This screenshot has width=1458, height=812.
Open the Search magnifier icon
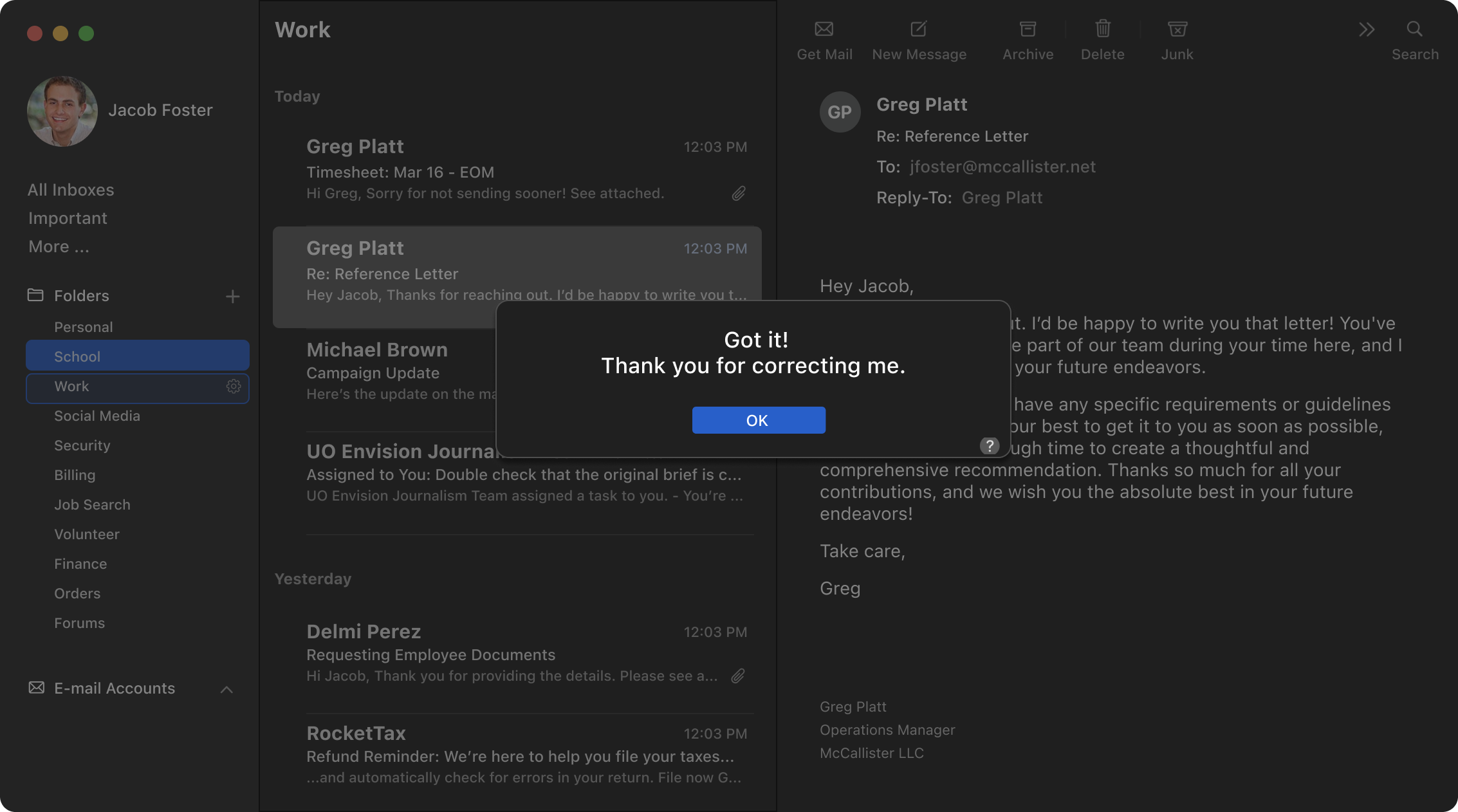(x=1414, y=30)
